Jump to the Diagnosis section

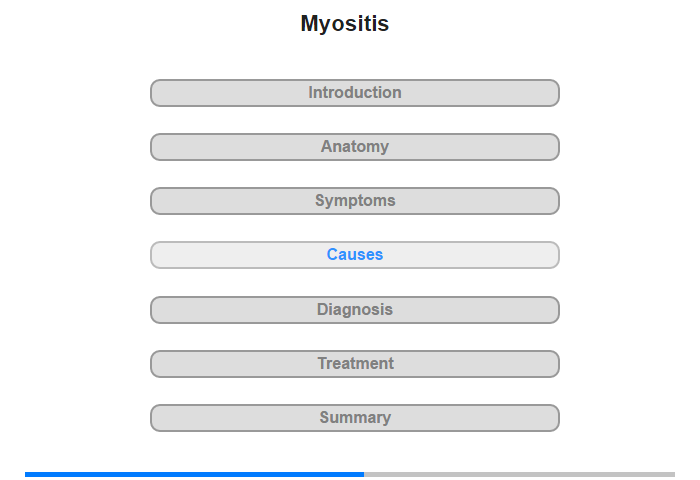pos(355,310)
